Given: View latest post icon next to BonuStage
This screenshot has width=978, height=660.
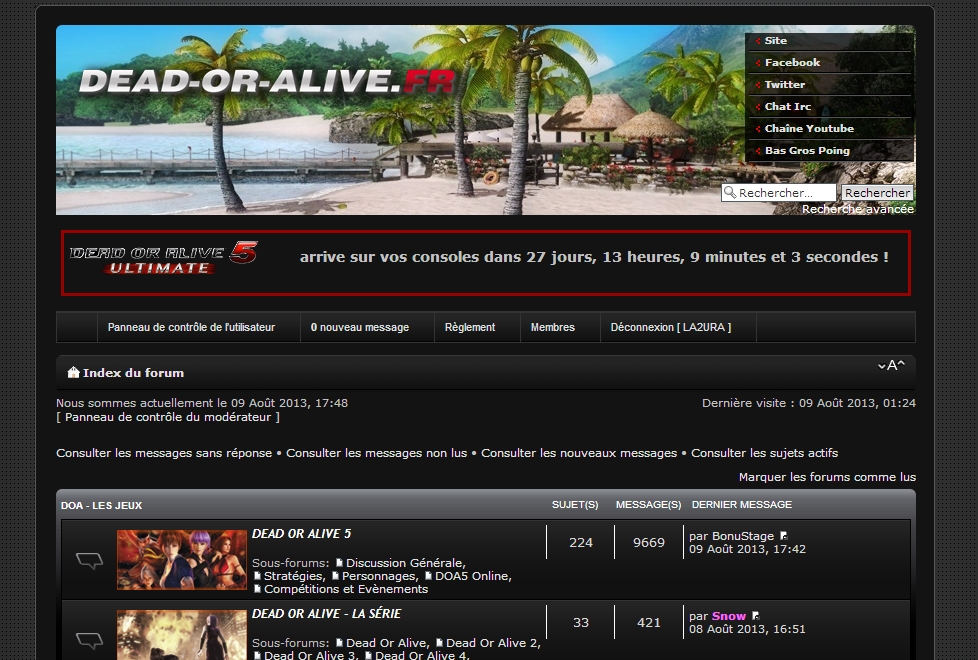Looking at the screenshot, I should click(784, 536).
